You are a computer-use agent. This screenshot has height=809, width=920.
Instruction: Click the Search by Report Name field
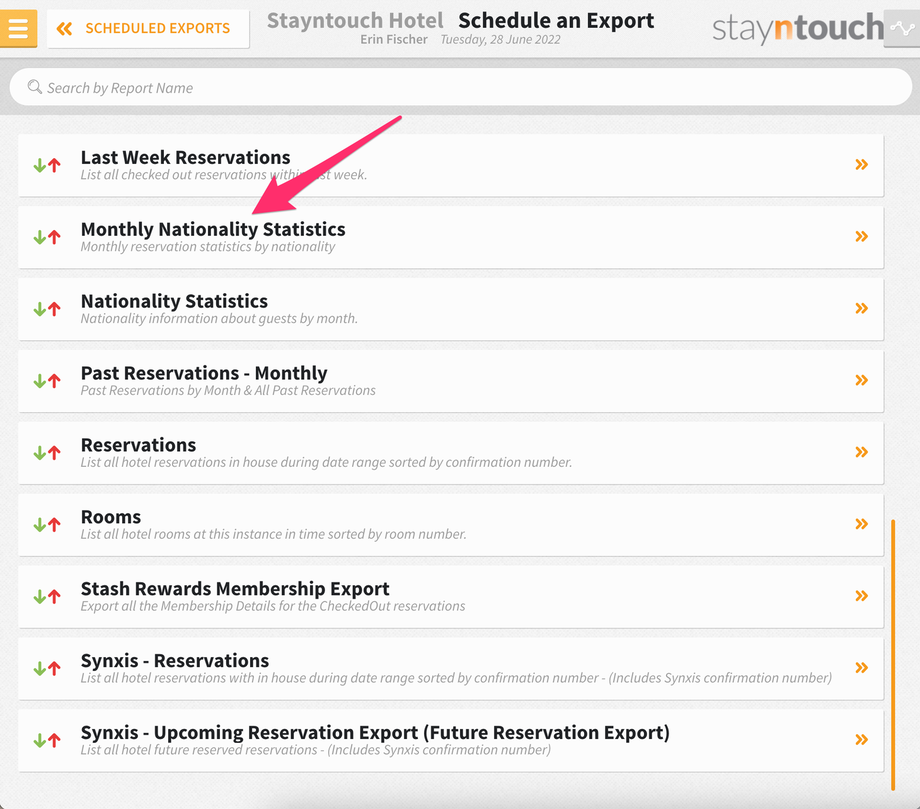point(461,87)
